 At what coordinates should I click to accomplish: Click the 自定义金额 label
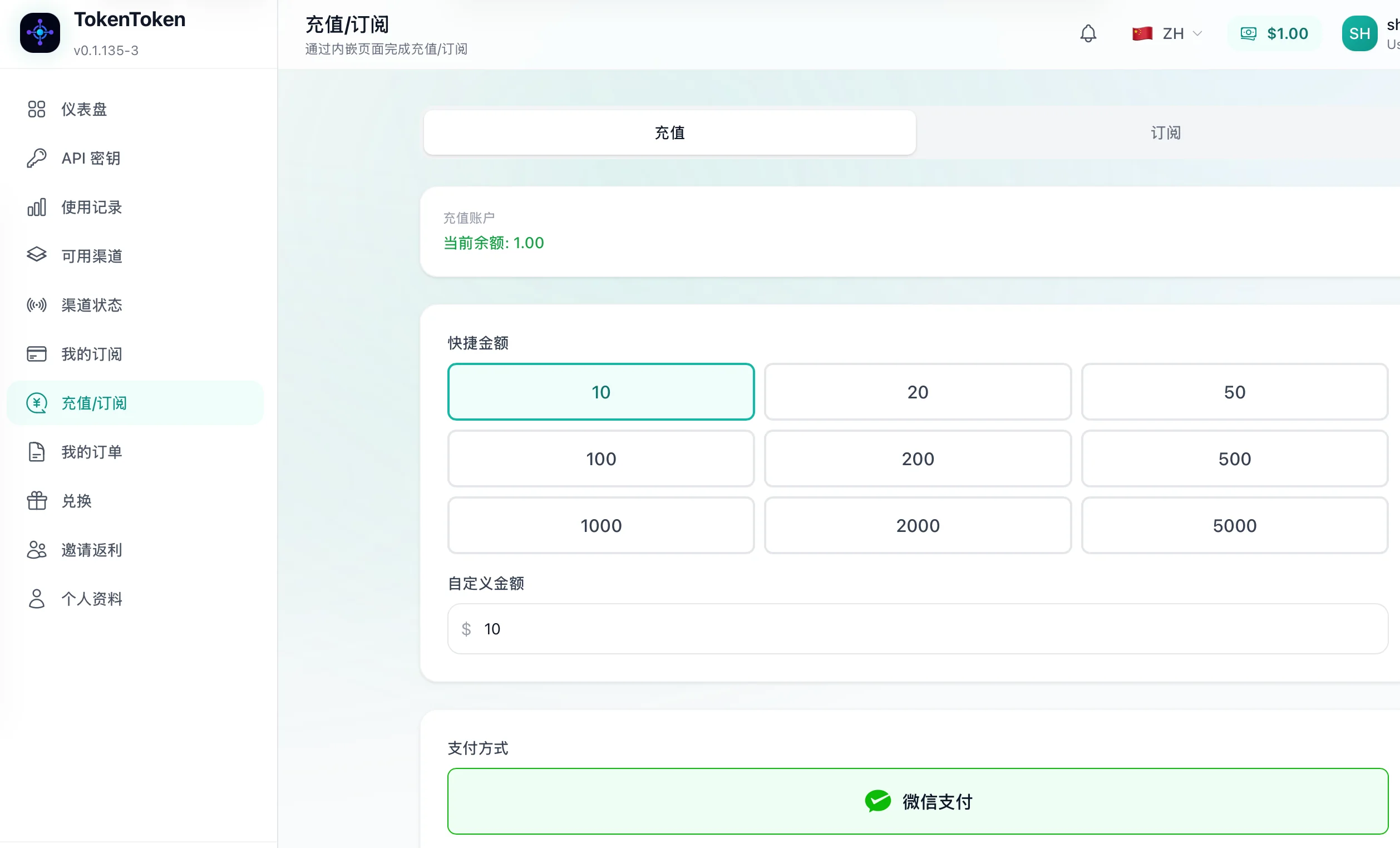[x=486, y=583]
